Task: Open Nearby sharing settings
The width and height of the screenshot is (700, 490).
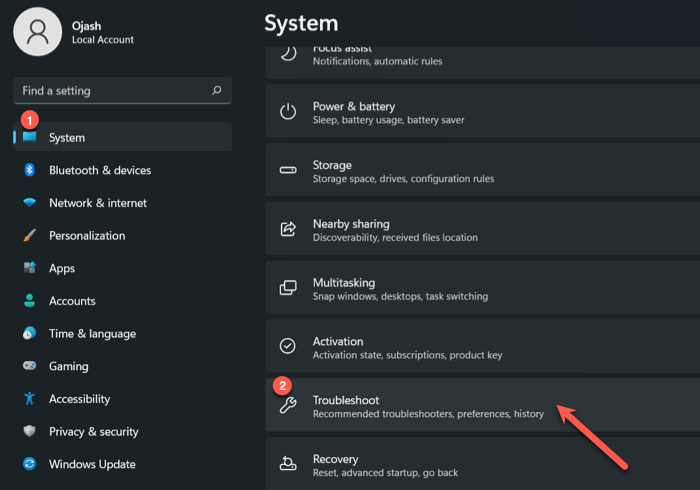Action: click(x=483, y=229)
